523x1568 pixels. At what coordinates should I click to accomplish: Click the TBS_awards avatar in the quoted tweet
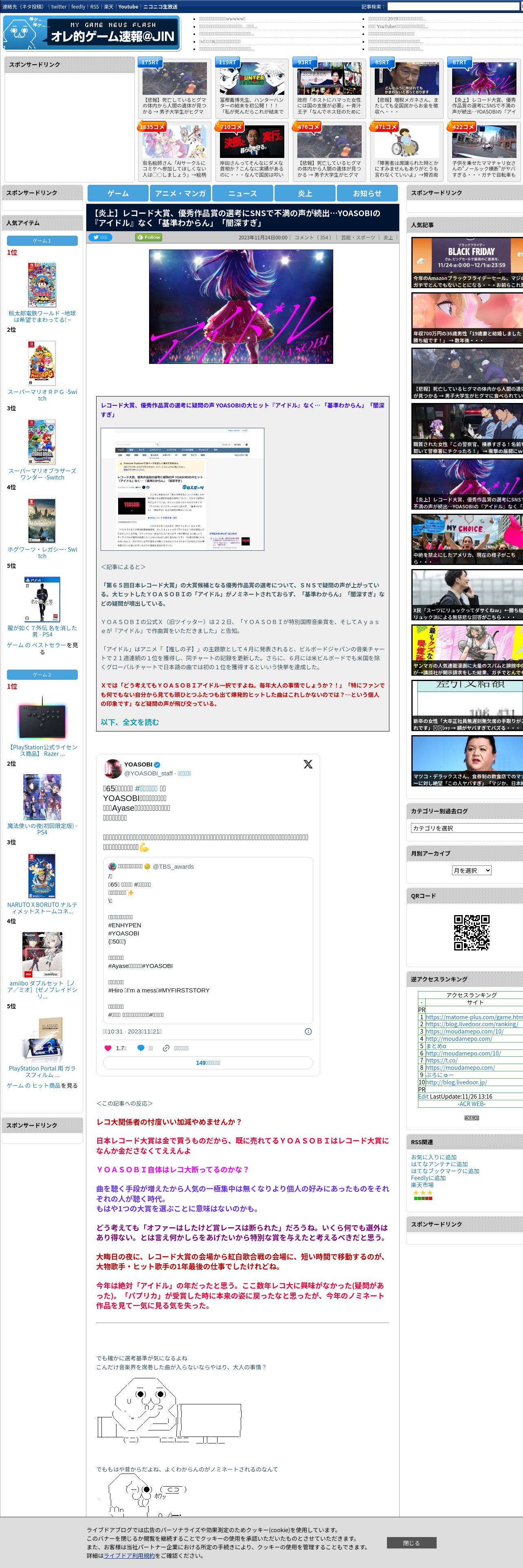tap(112, 866)
